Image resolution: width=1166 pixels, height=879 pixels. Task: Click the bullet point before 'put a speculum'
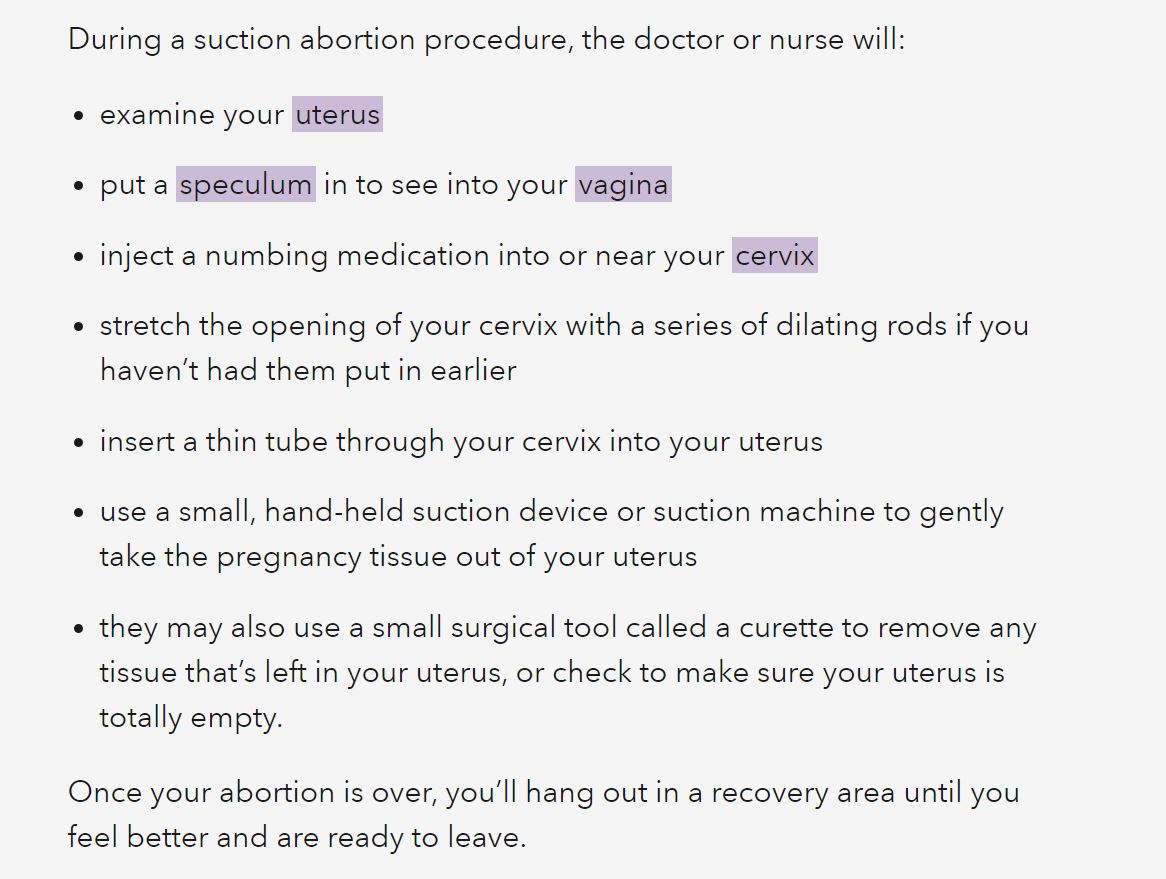(79, 187)
